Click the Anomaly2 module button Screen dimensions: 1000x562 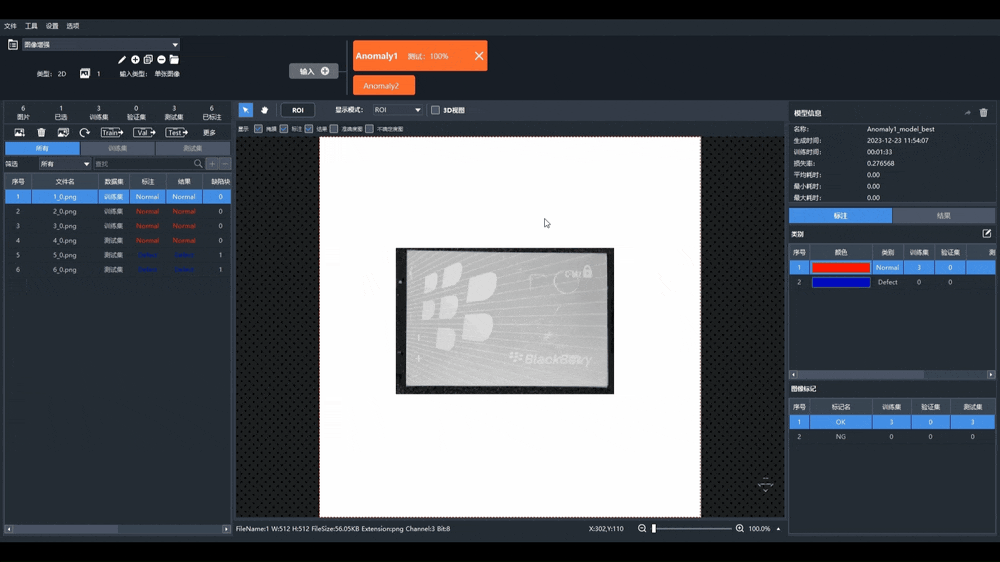pos(383,86)
